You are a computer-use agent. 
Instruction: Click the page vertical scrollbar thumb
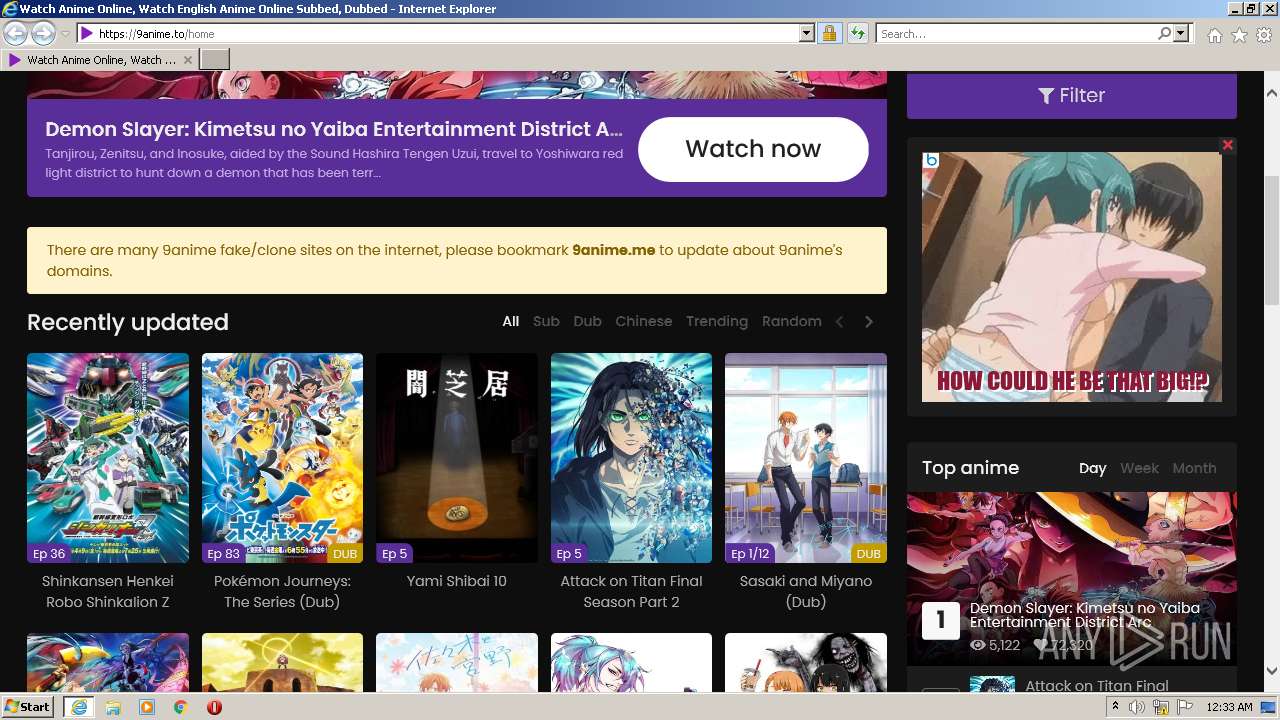1272,240
